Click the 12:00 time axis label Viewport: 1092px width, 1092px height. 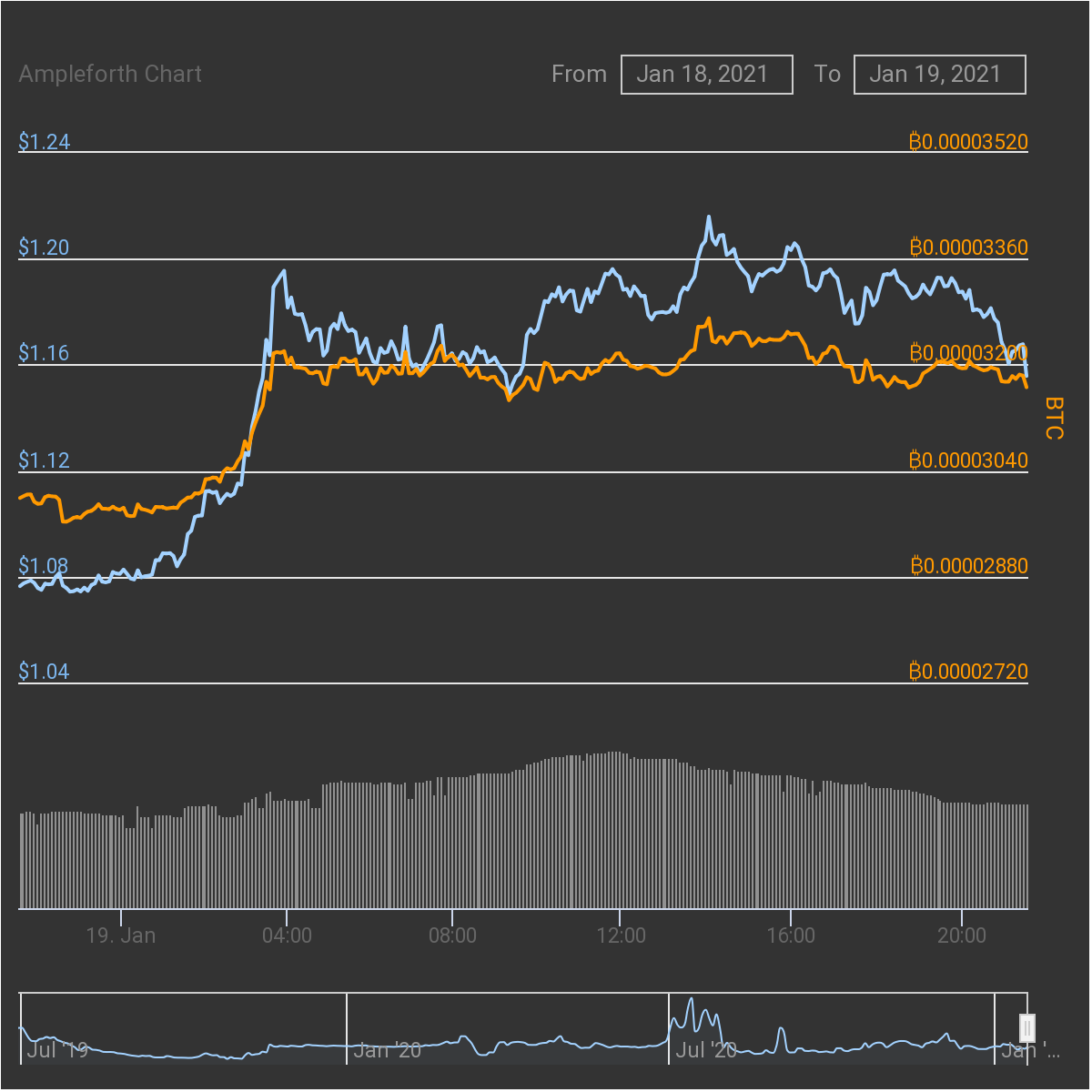(621, 935)
